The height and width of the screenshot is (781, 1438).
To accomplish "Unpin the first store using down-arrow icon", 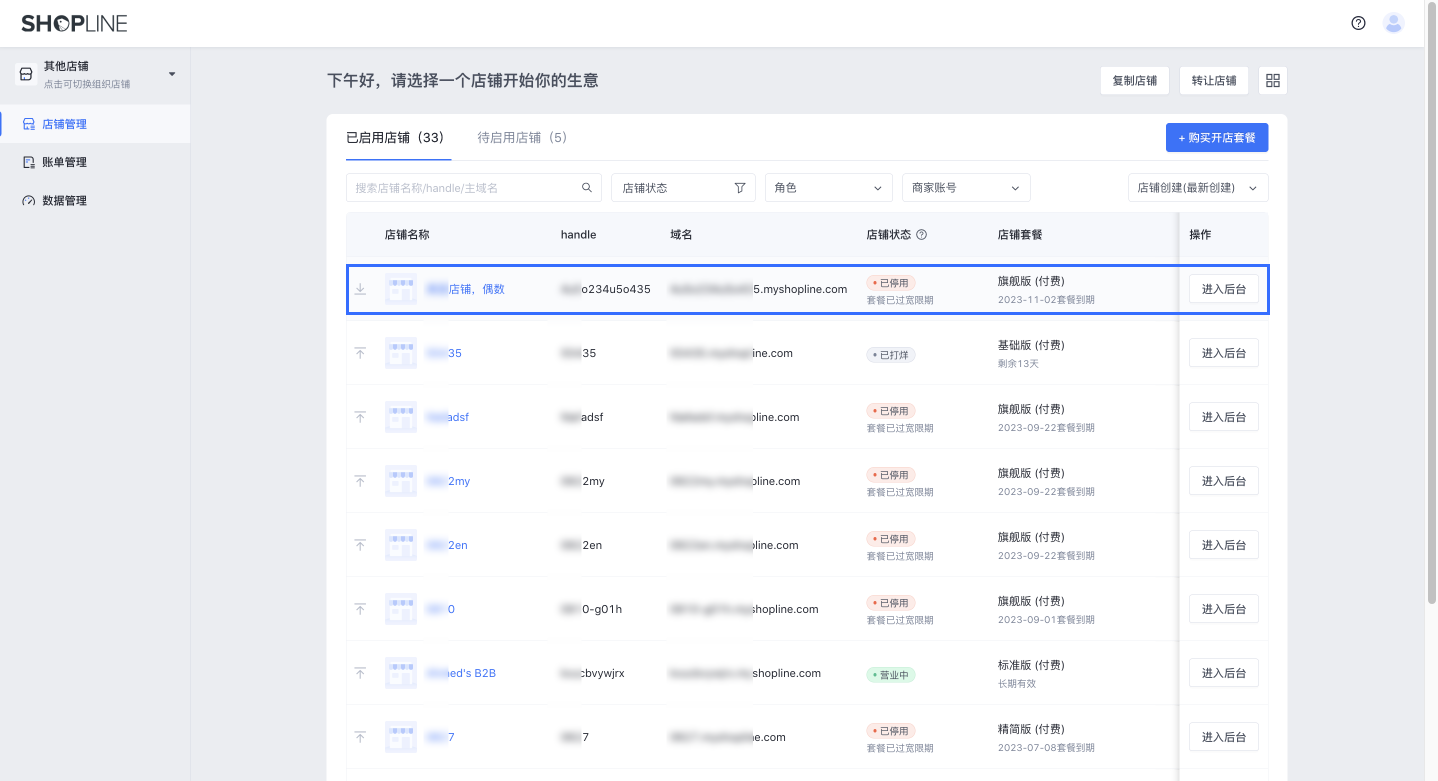I will point(360,289).
